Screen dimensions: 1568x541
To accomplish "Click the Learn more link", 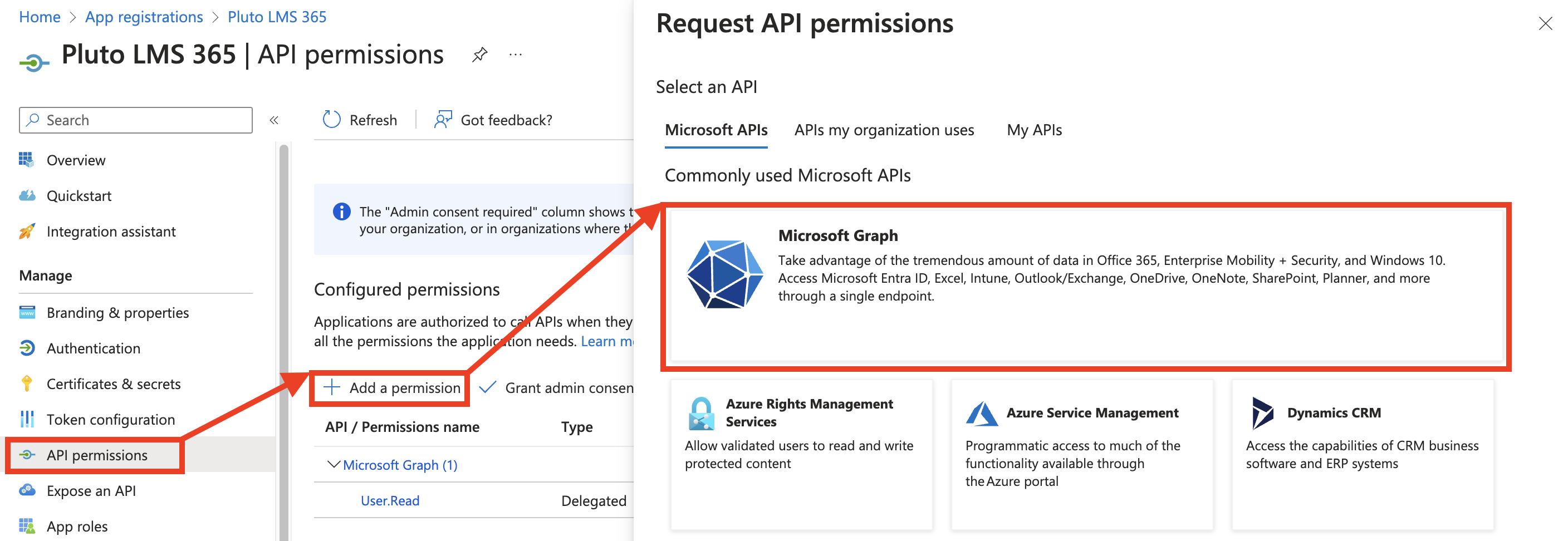I will [x=607, y=341].
